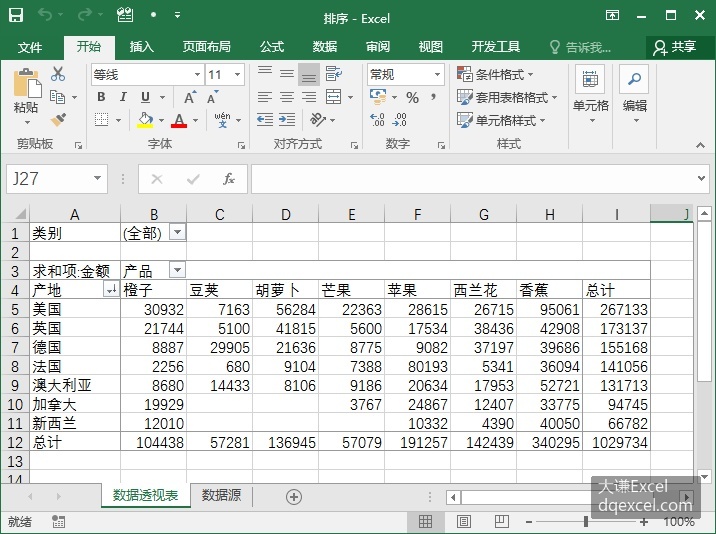716x534 pixels.
Task: Select middle align icon
Action: (287, 74)
